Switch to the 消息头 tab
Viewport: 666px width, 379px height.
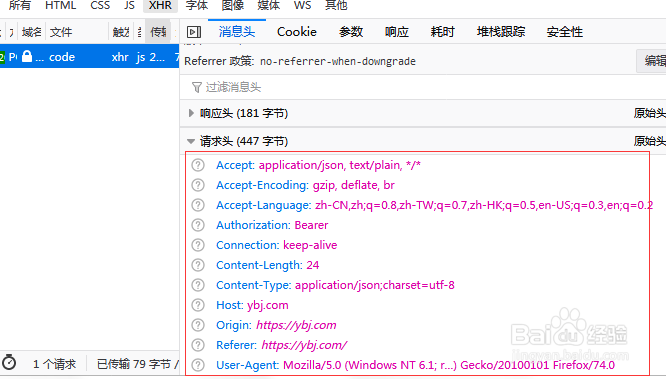(x=237, y=32)
